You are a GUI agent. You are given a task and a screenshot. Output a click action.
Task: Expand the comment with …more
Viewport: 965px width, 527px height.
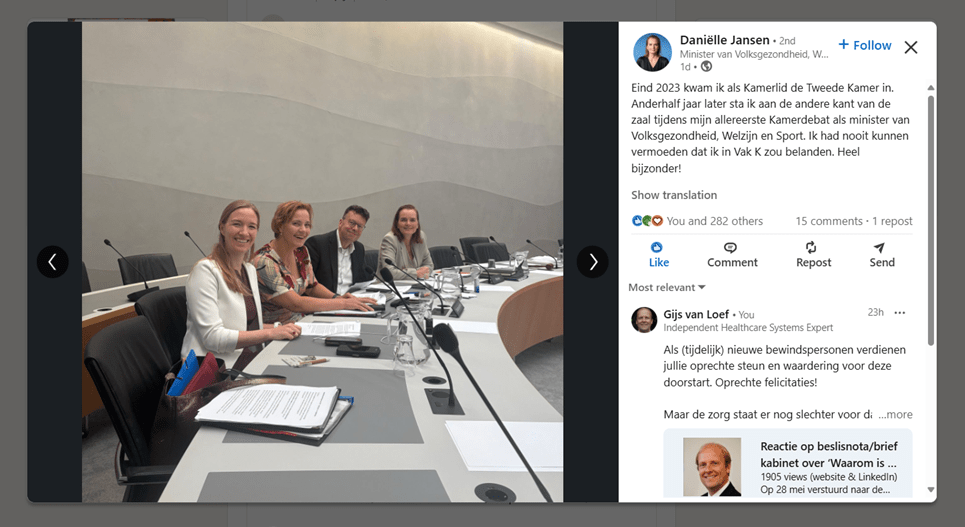point(895,414)
